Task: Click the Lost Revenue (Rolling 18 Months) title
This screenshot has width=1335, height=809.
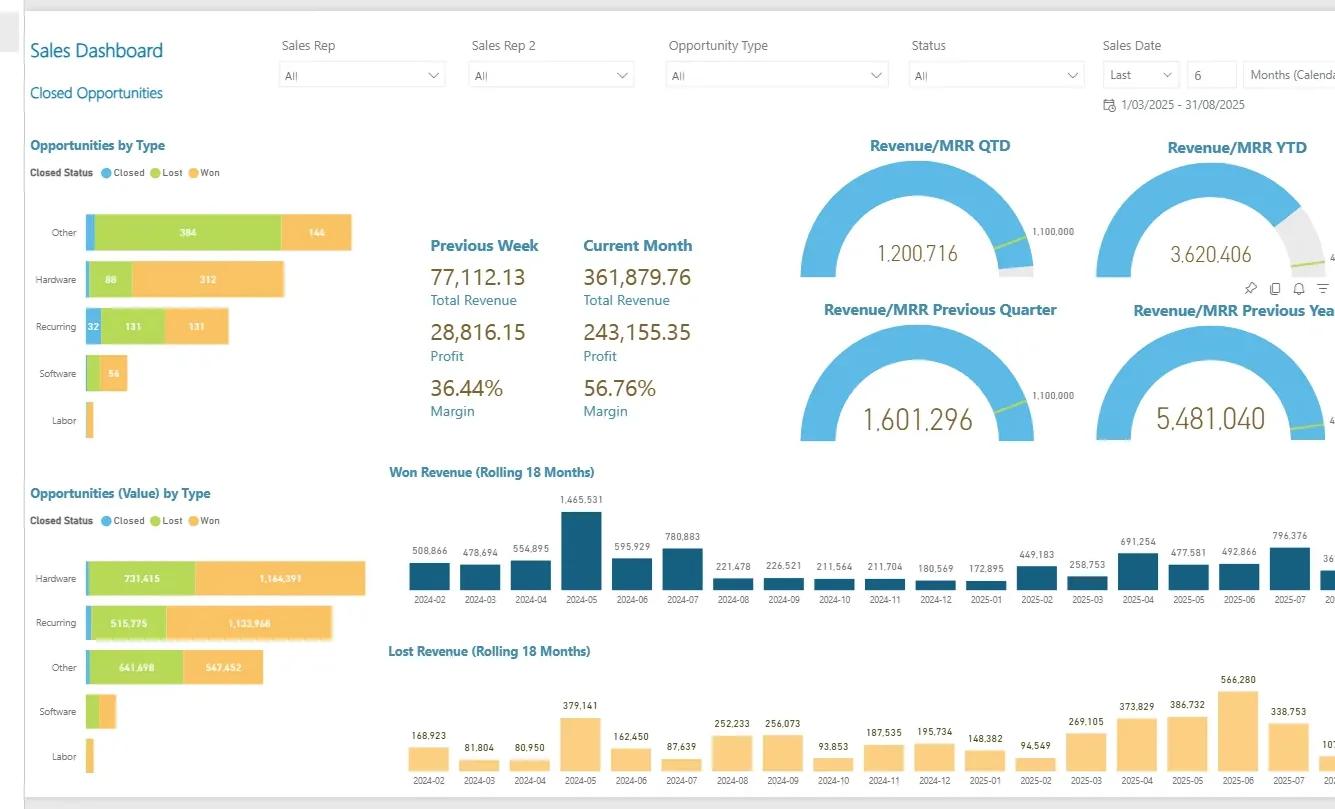Action: click(x=489, y=651)
